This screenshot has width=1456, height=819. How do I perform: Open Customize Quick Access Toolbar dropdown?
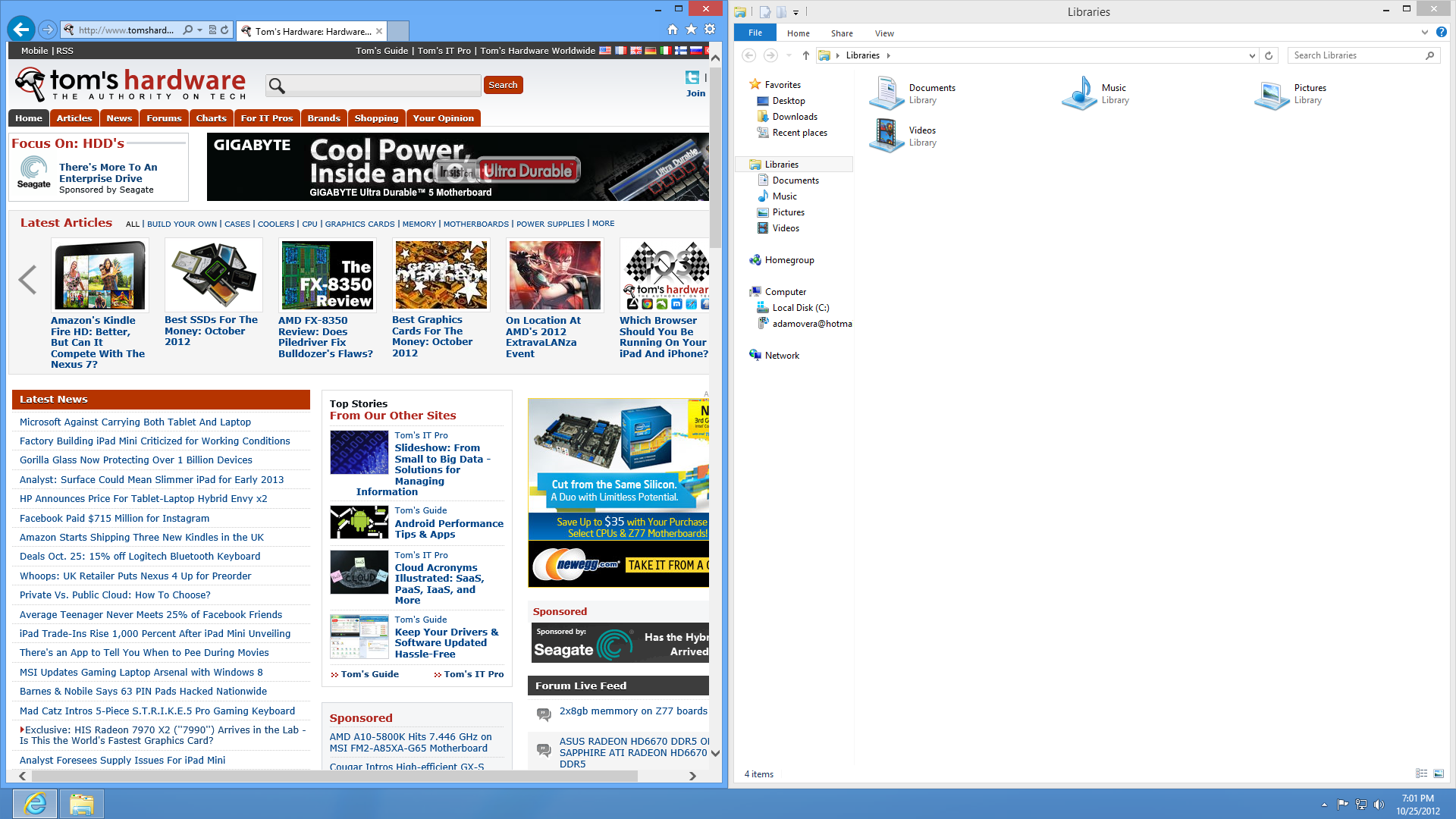(x=795, y=12)
